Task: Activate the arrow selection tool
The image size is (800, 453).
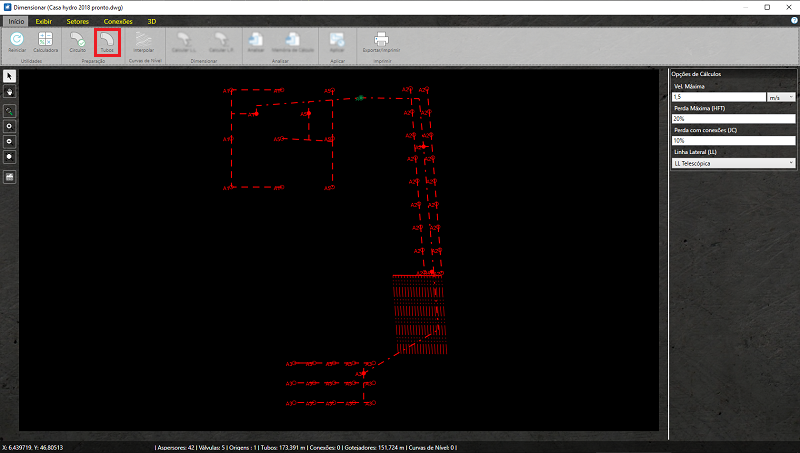Action: [x=10, y=76]
